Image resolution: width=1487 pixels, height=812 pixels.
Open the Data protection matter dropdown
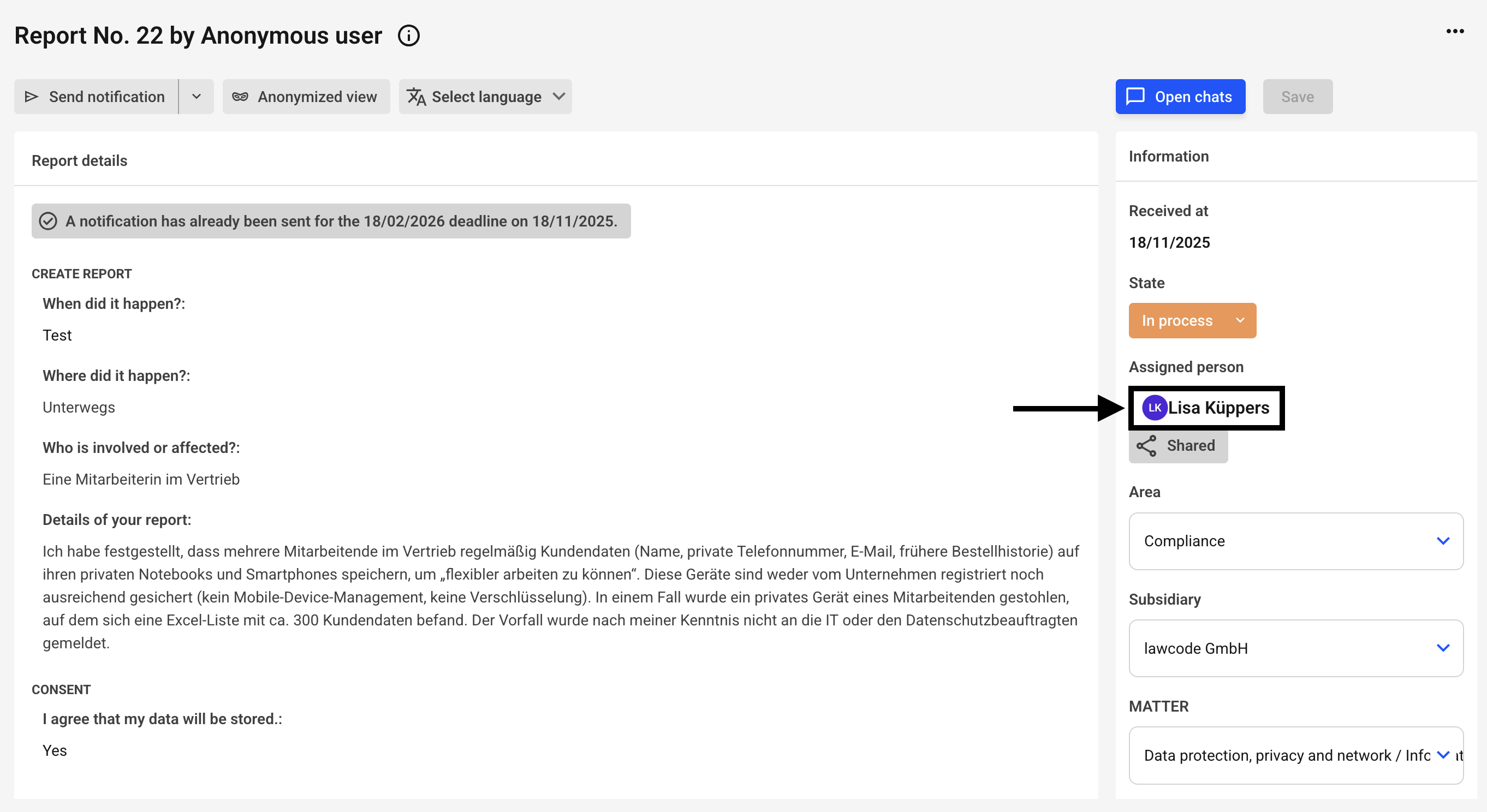1296,755
